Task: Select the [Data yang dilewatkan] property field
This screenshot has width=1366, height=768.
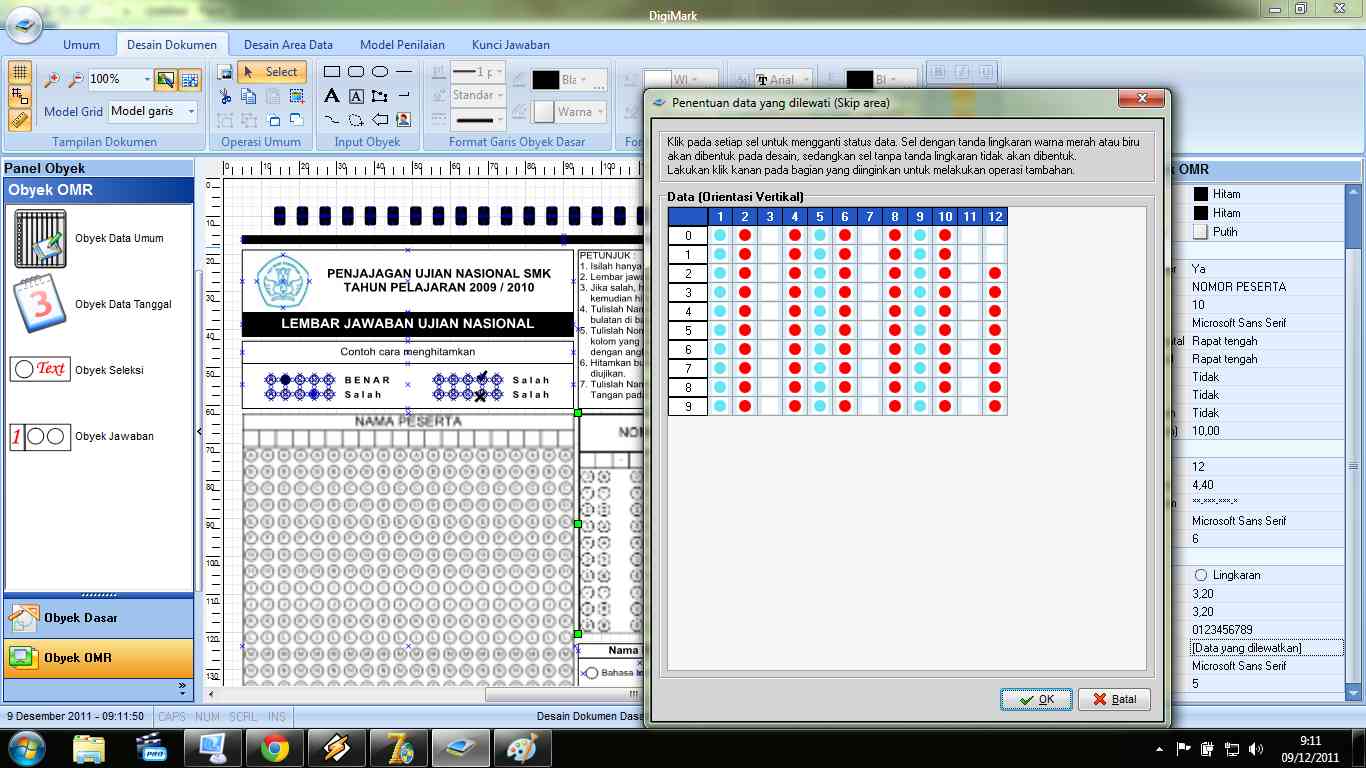Action: tap(1266, 648)
